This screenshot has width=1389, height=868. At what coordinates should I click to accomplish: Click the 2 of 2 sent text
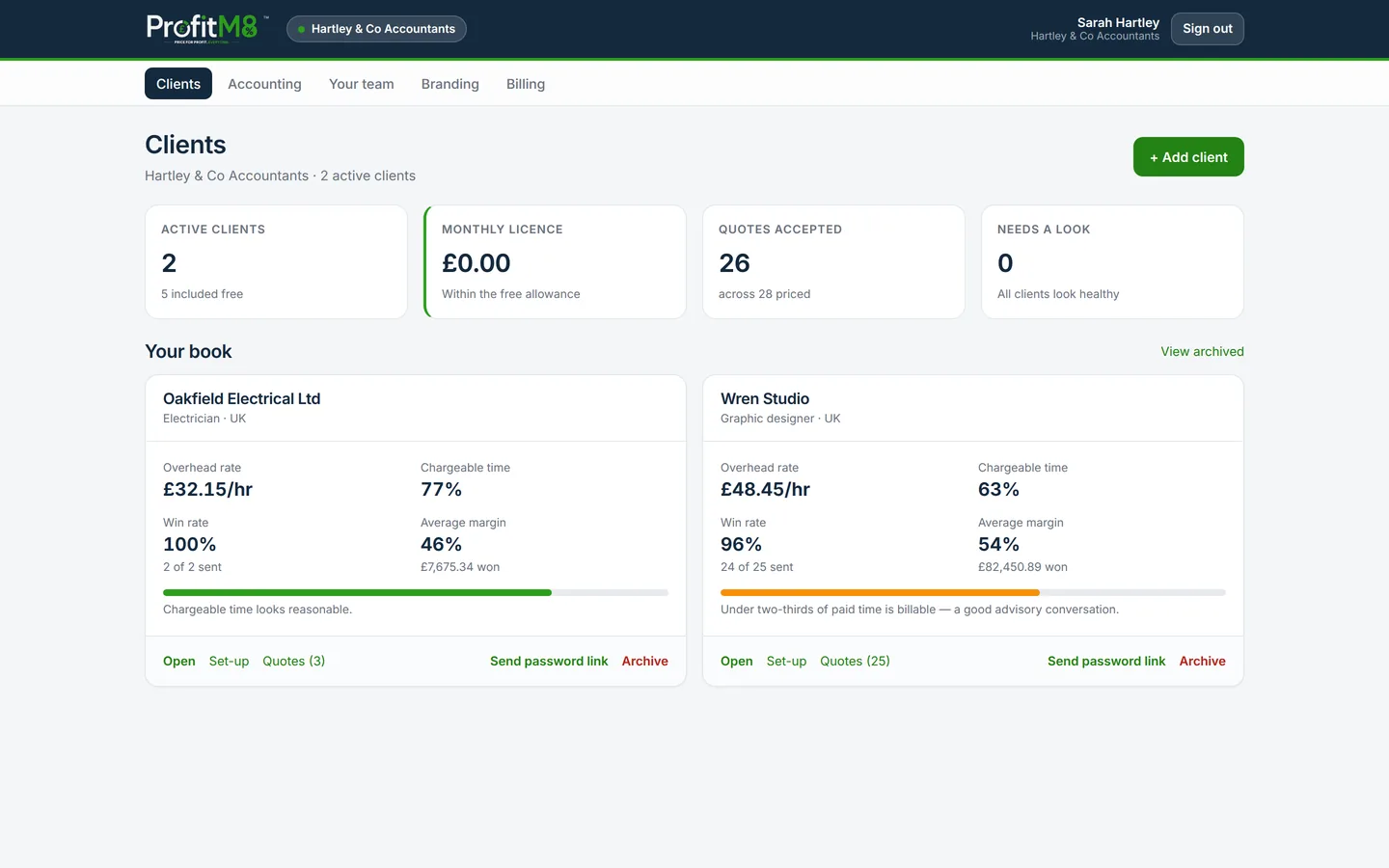click(192, 567)
